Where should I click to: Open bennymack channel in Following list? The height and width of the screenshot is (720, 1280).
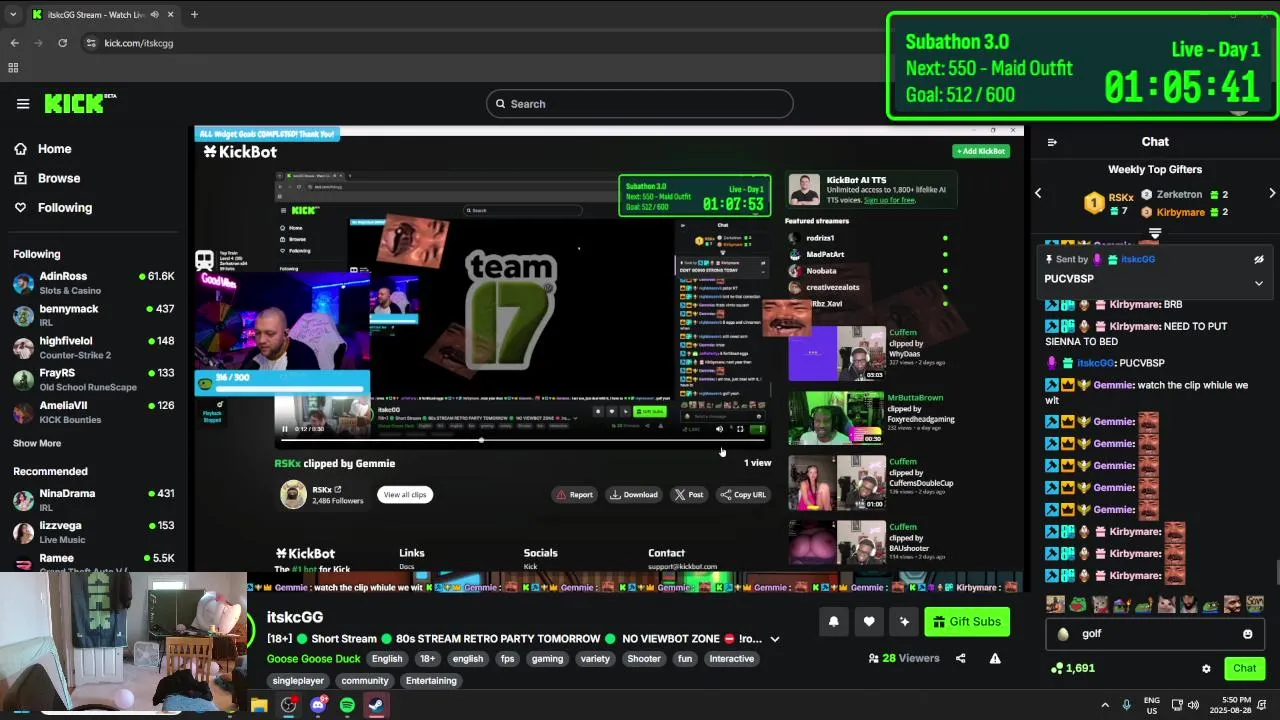pos(93,316)
